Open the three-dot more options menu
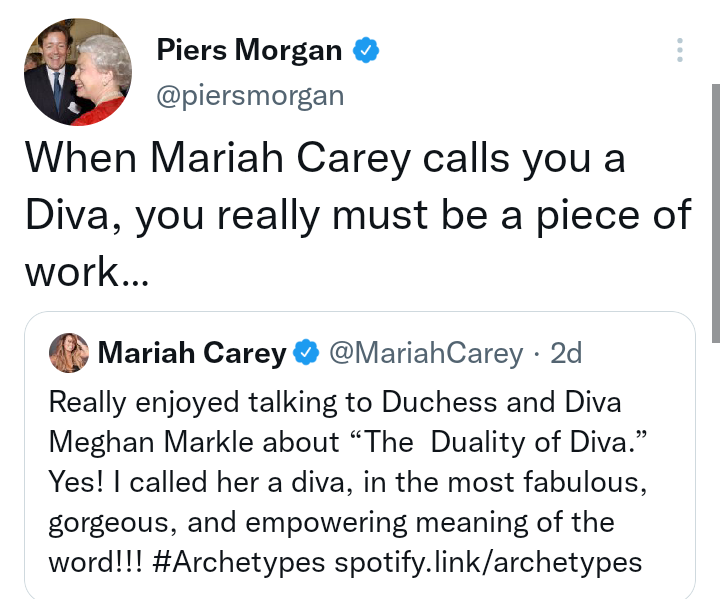720x599 pixels. point(680,50)
